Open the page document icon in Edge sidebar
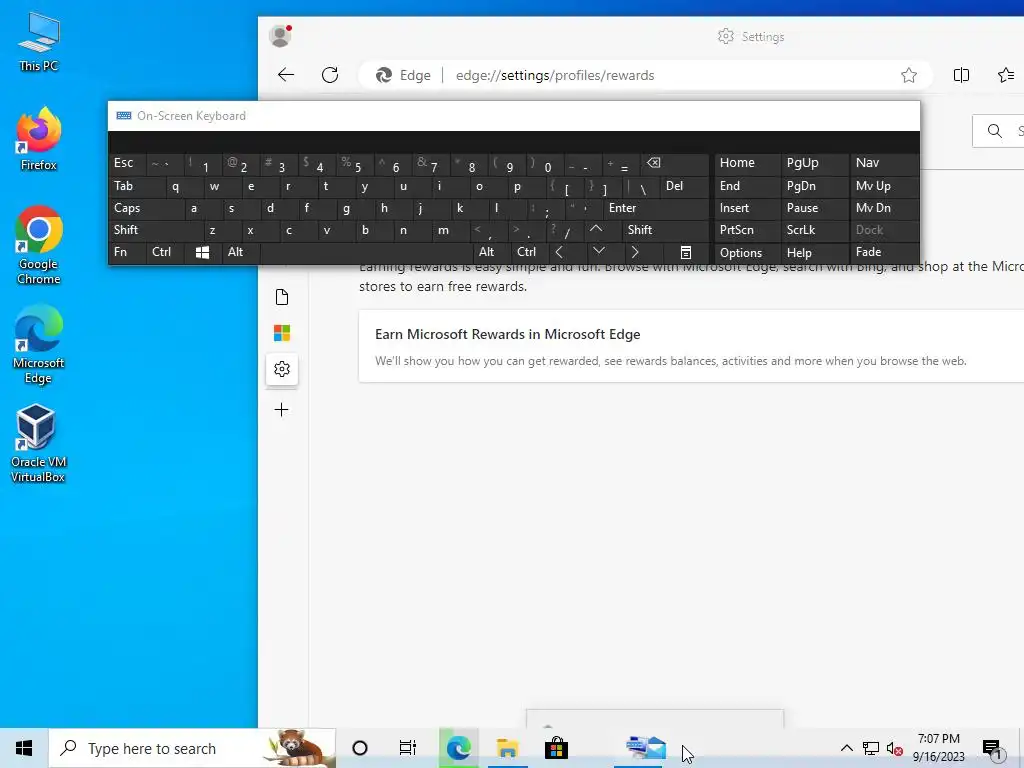The image size is (1024, 768). click(x=282, y=297)
